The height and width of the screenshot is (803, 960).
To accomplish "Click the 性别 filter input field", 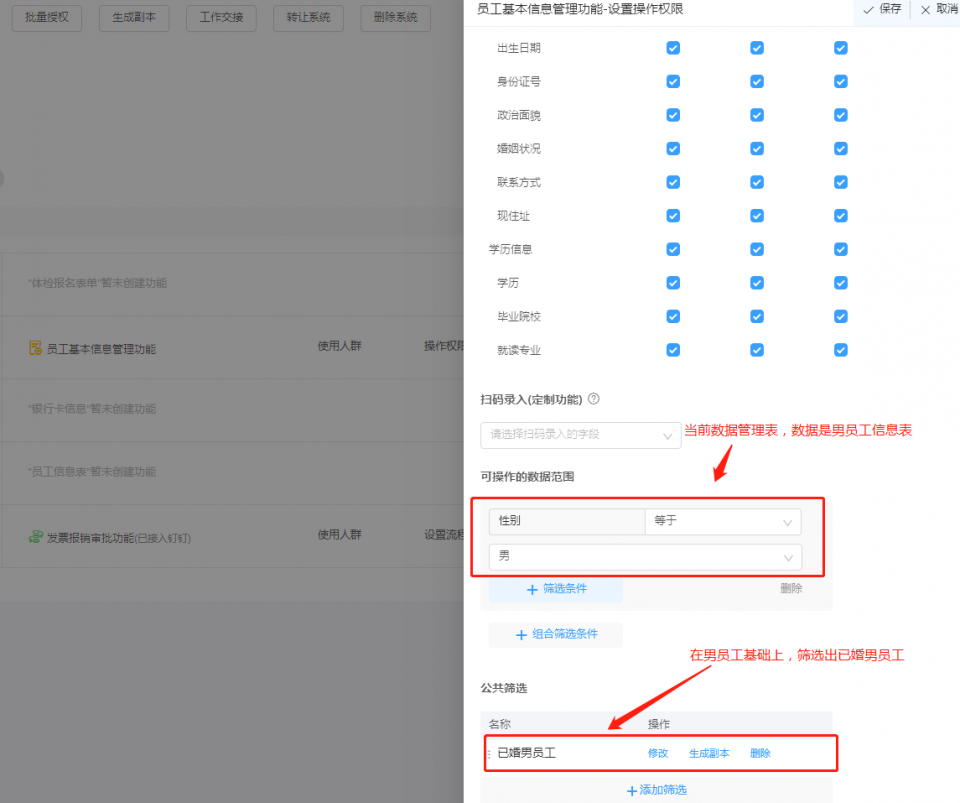I will tap(565, 521).
